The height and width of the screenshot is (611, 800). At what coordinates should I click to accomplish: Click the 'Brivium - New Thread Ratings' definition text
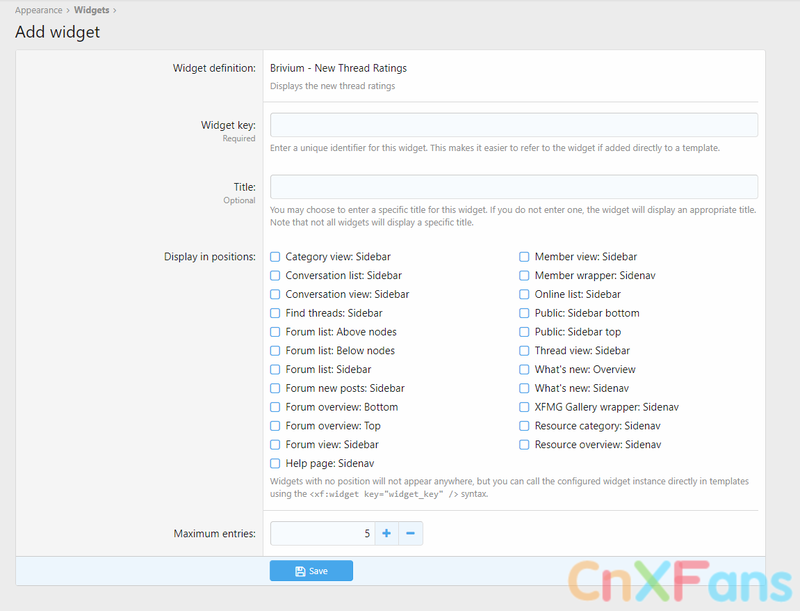tap(338, 68)
